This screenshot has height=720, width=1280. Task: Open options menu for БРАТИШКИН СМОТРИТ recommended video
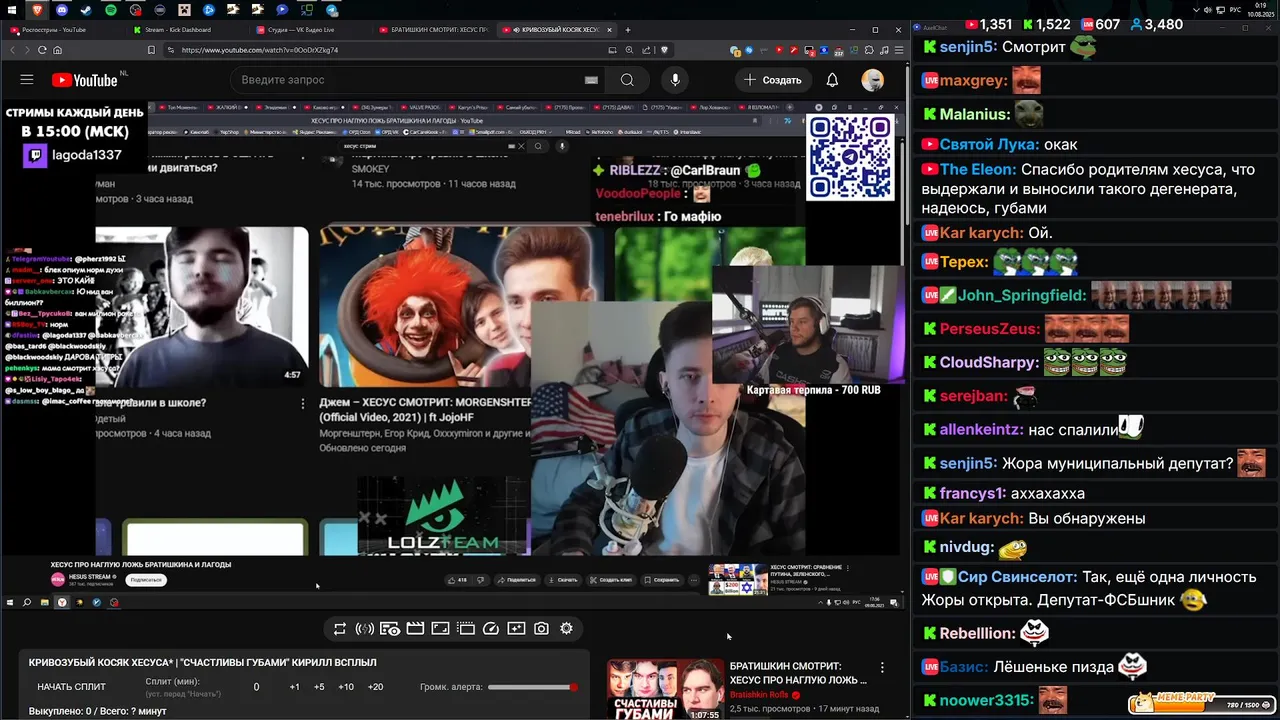882,667
